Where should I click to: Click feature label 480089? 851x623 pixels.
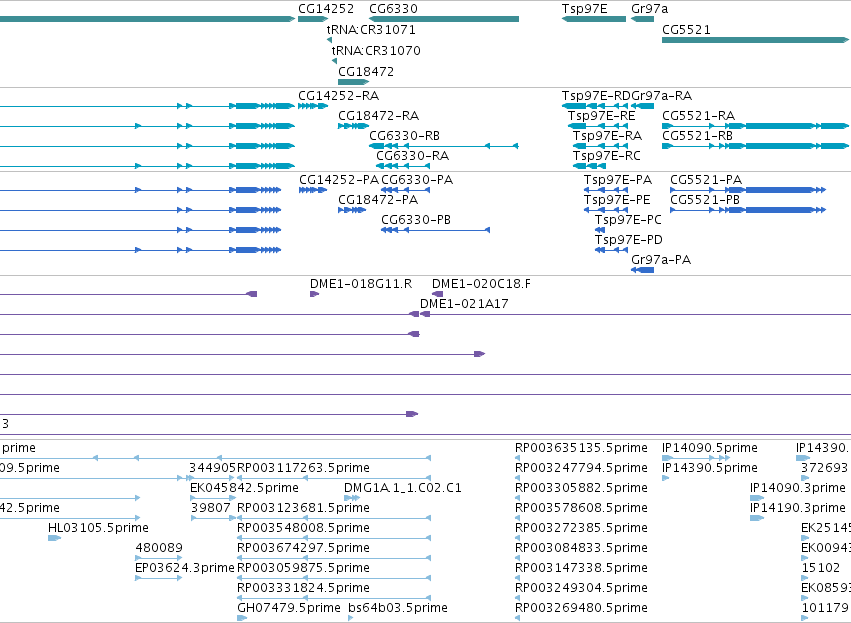tap(159, 548)
